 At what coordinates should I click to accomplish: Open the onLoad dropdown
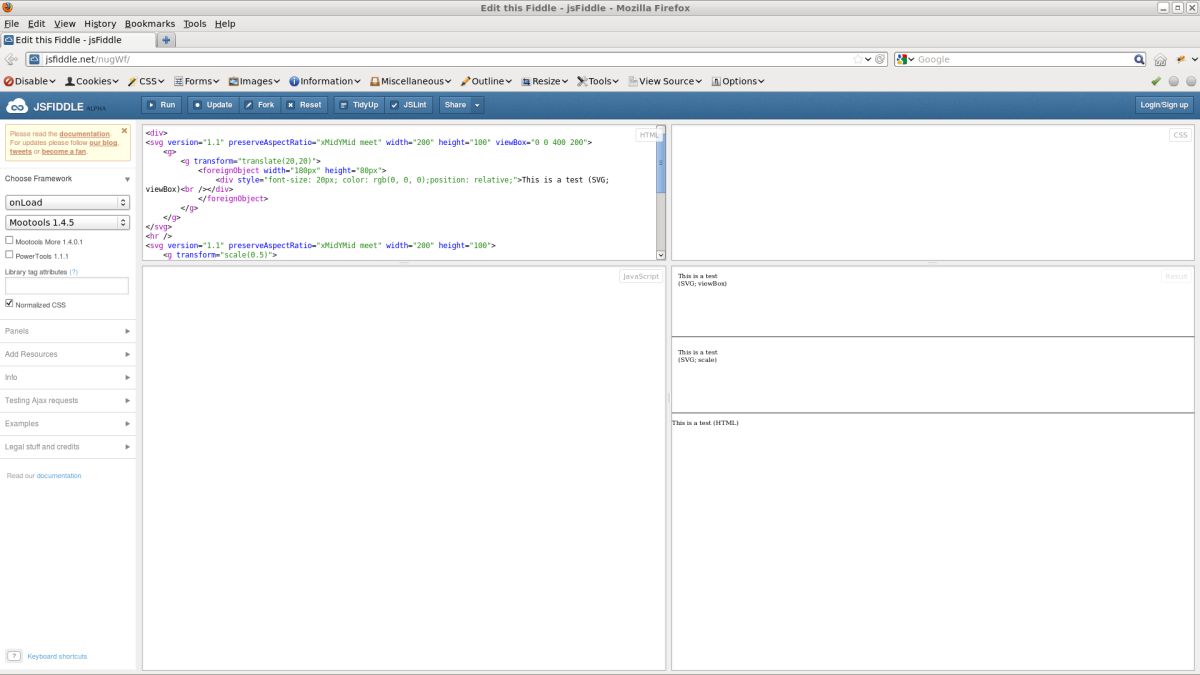click(68, 202)
